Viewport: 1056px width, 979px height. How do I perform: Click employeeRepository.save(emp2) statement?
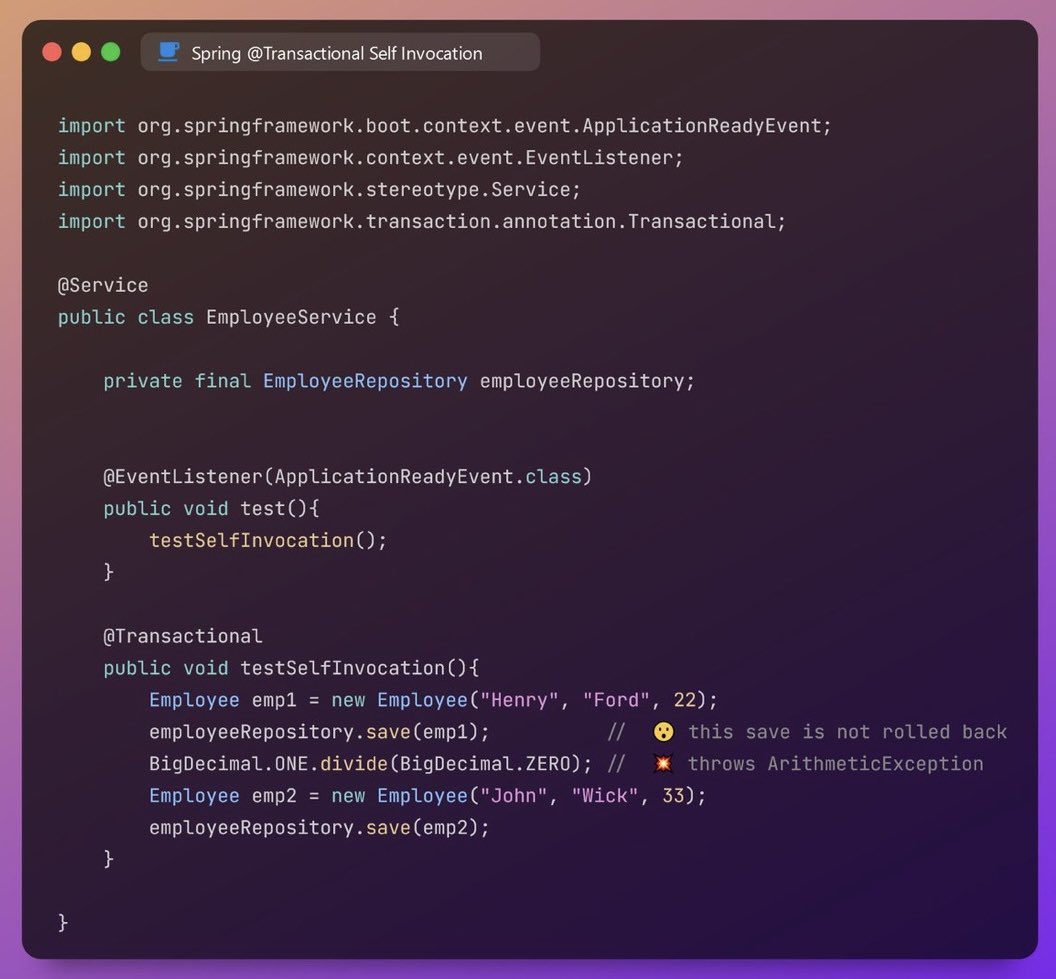319,828
